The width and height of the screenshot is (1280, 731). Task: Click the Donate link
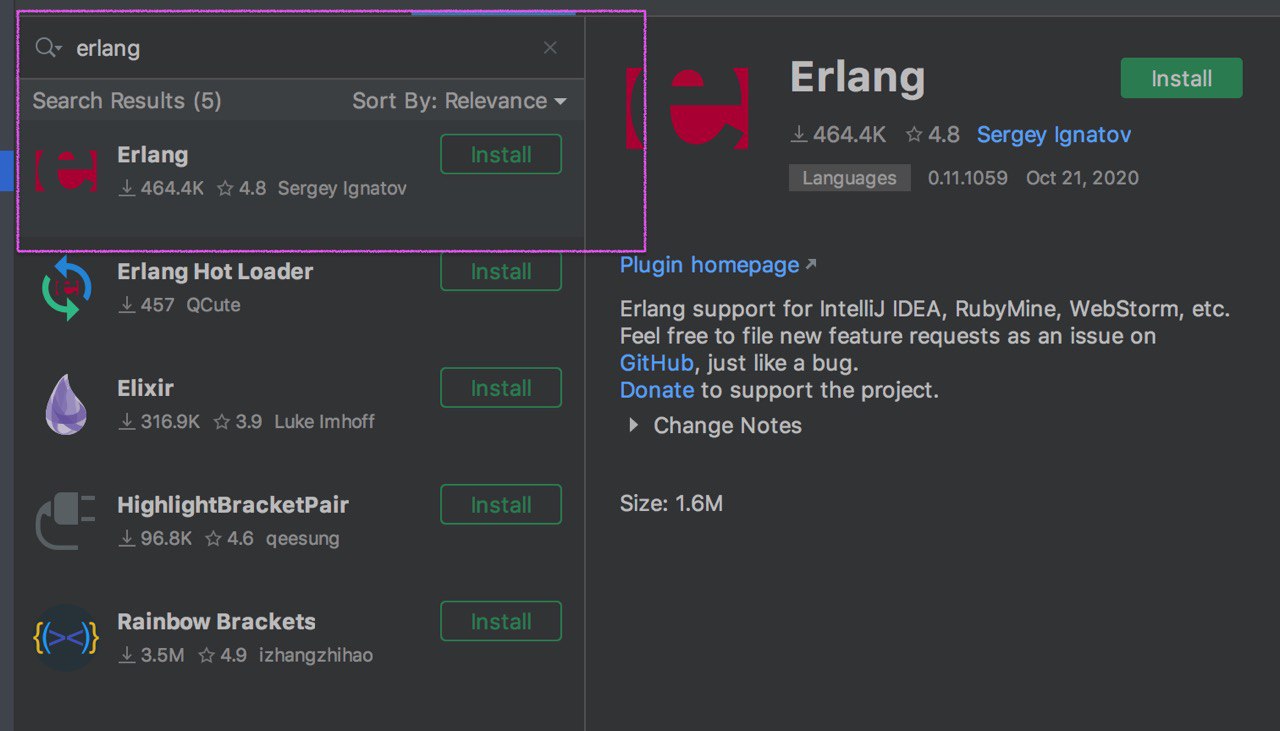(x=656, y=390)
